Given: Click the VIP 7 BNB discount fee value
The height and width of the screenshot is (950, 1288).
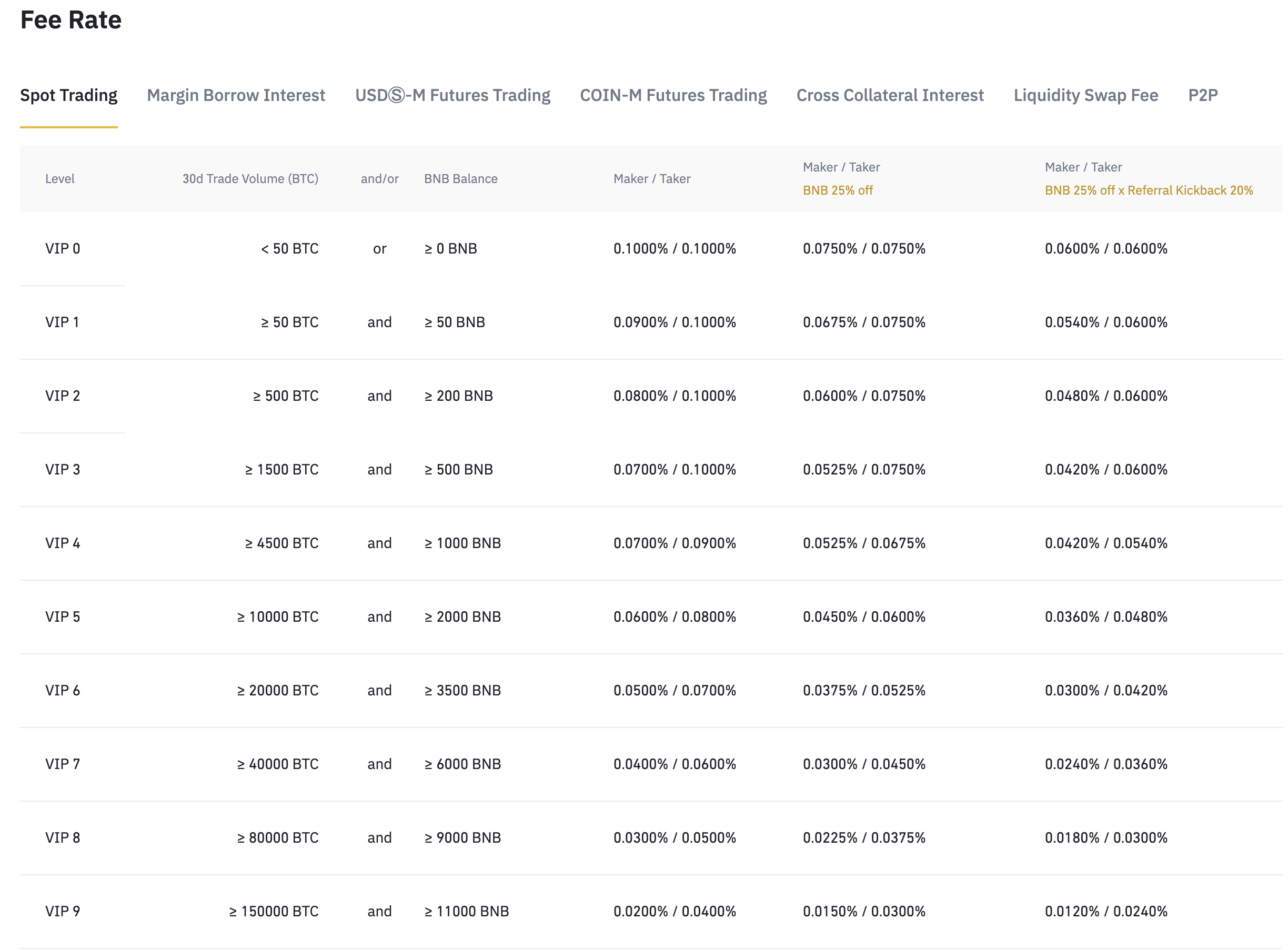Looking at the screenshot, I should 864,764.
